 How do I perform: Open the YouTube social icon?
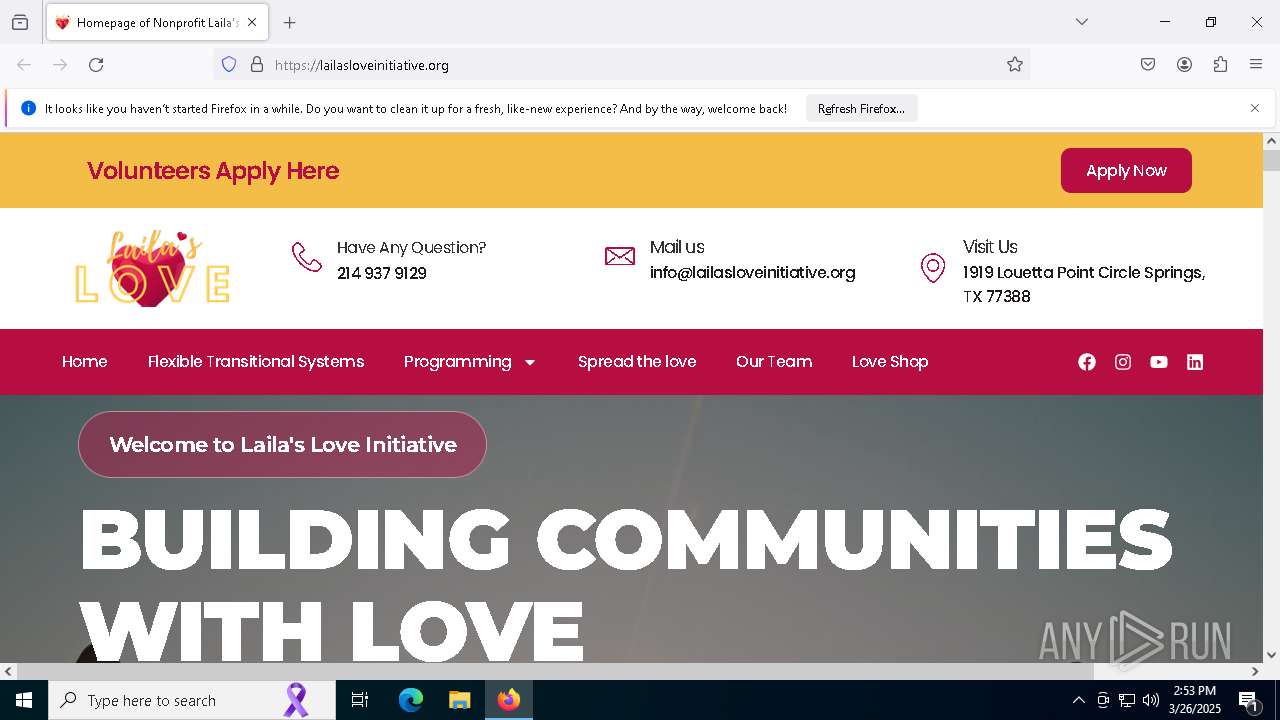1159,362
